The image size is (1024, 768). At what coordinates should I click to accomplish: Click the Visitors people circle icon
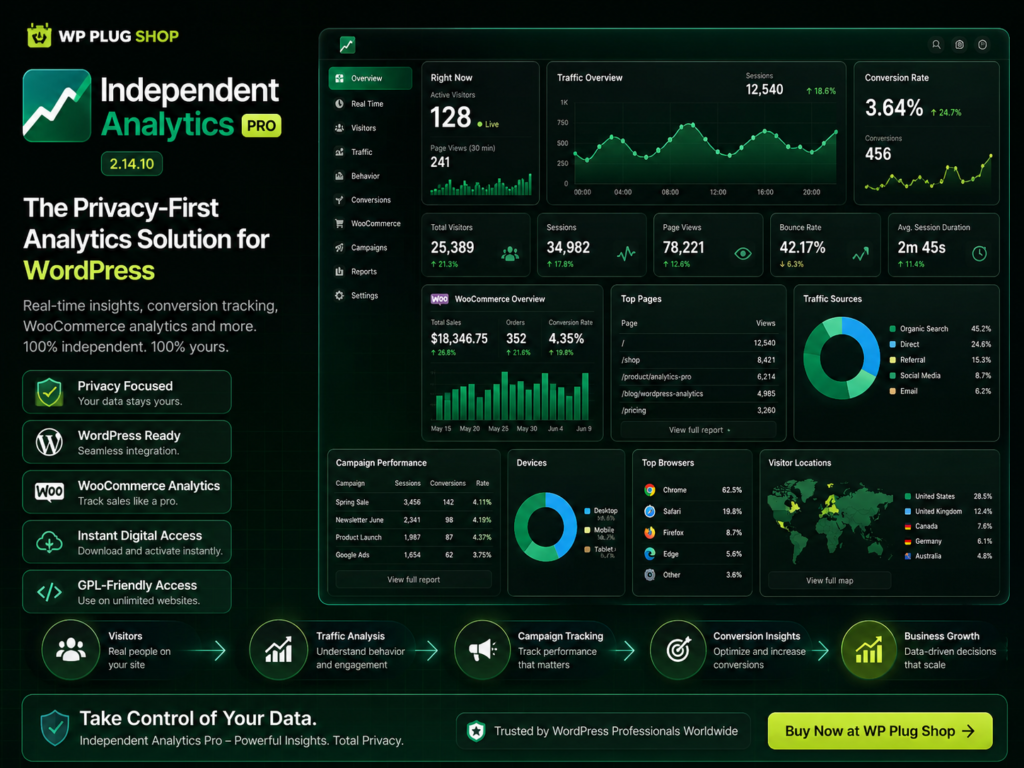tap(71, 650)
